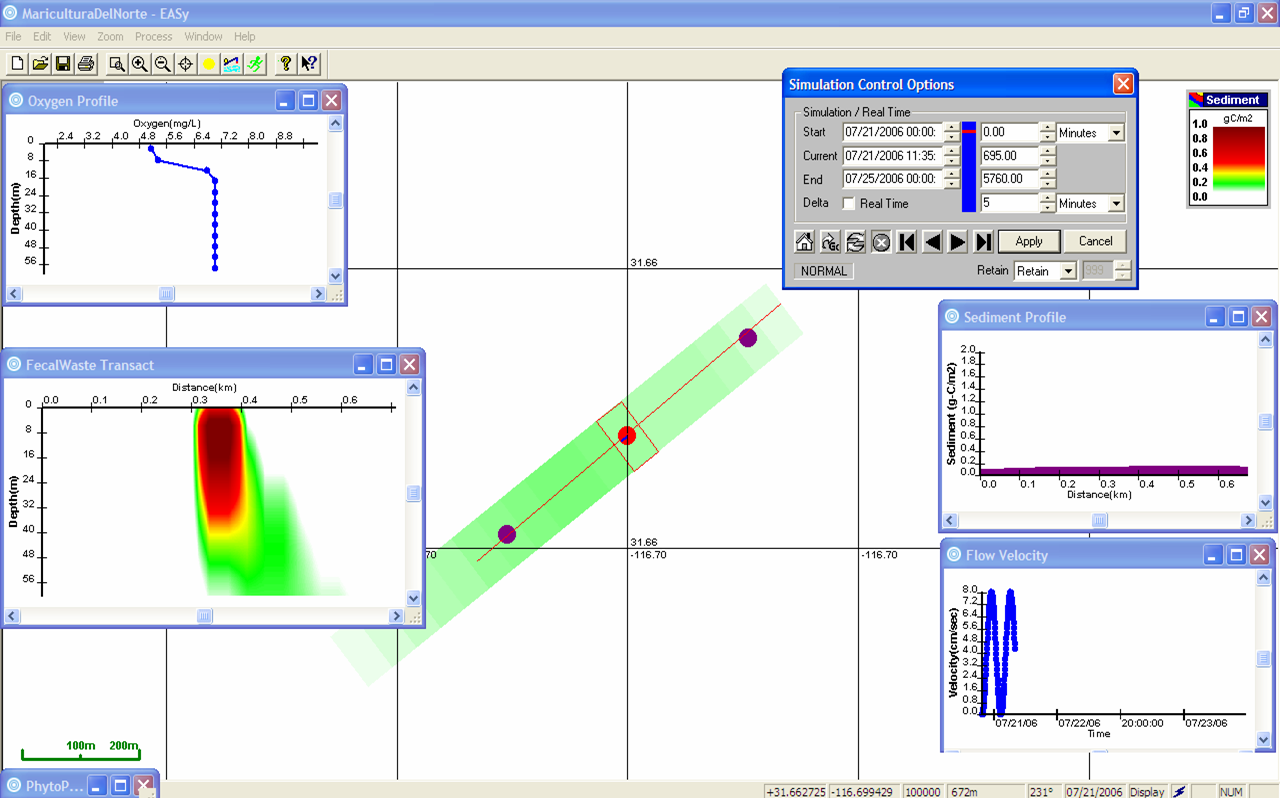Click the zoom out magnifier tool
The image size is (1280, 798).
click(162, 64)
